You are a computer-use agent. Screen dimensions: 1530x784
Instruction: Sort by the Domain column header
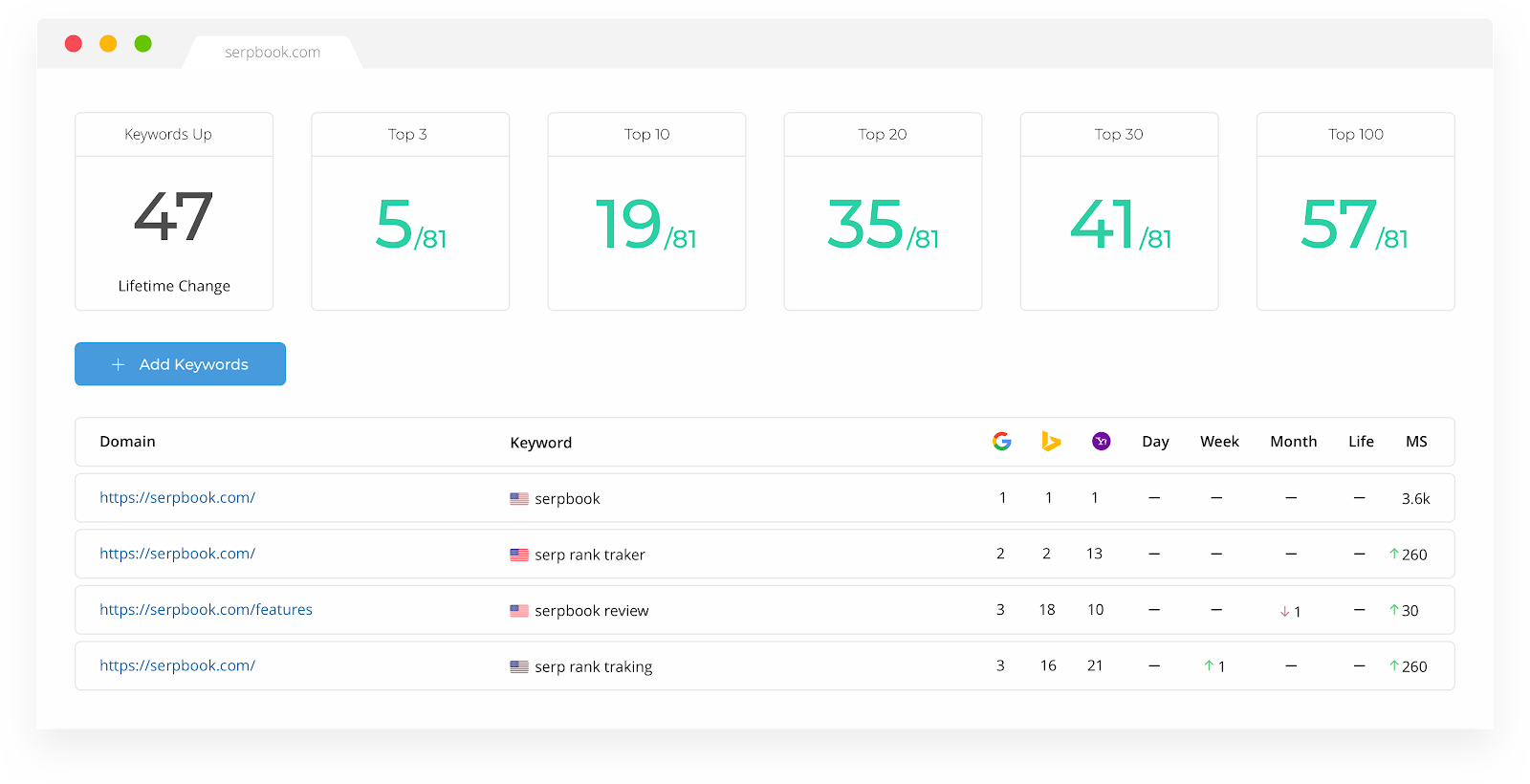(127, 442)
